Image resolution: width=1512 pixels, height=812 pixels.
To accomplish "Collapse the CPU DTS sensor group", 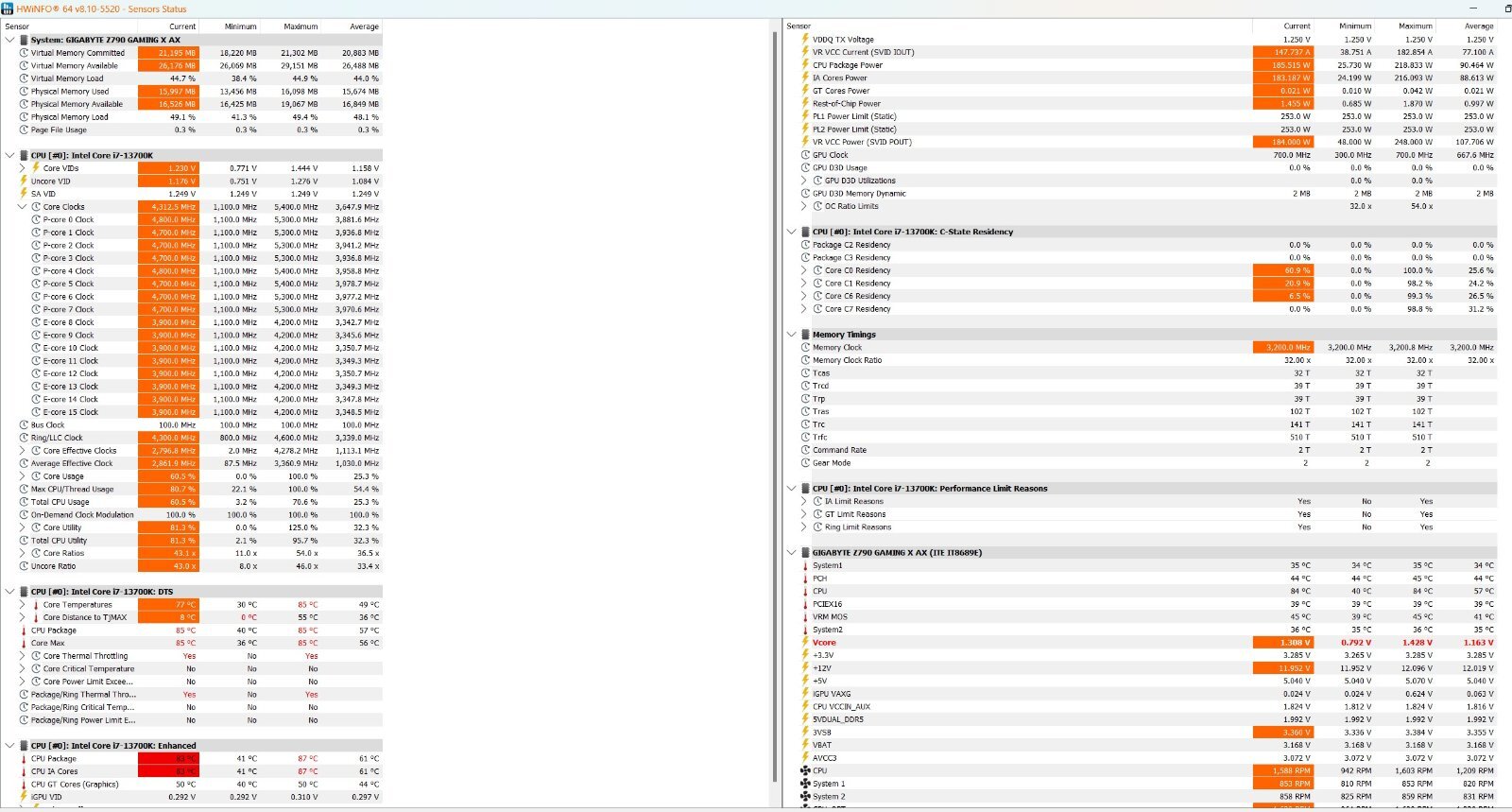I will click(x=9, y=592).
